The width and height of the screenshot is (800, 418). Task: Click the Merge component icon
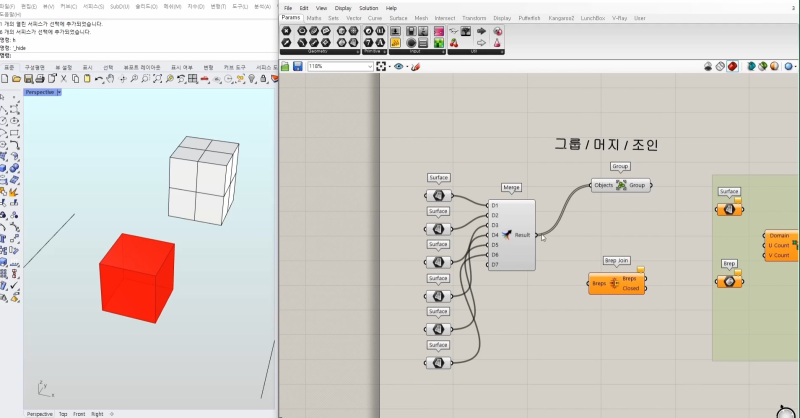click(508, 235)
